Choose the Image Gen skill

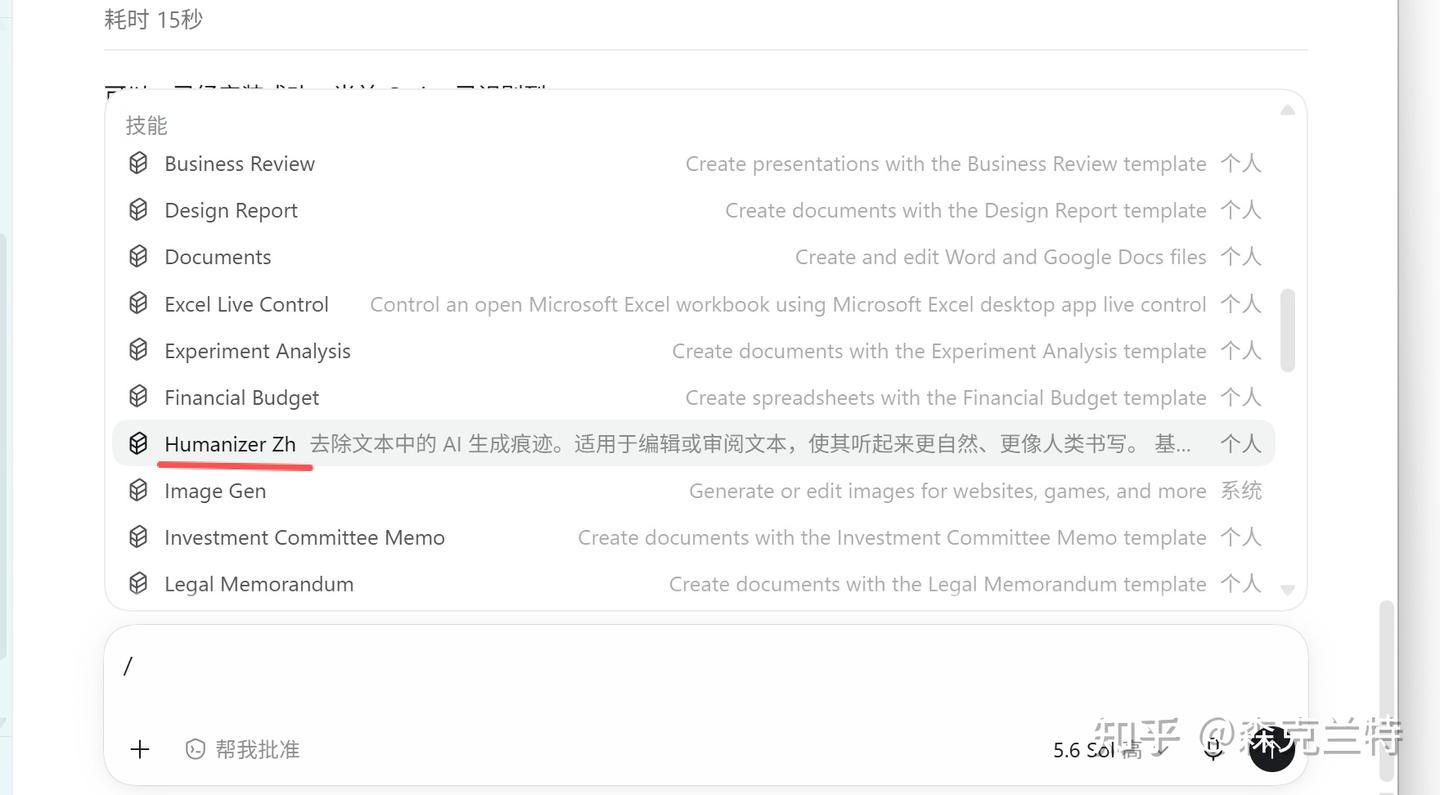pyautogui.click(x=694, y=491)
